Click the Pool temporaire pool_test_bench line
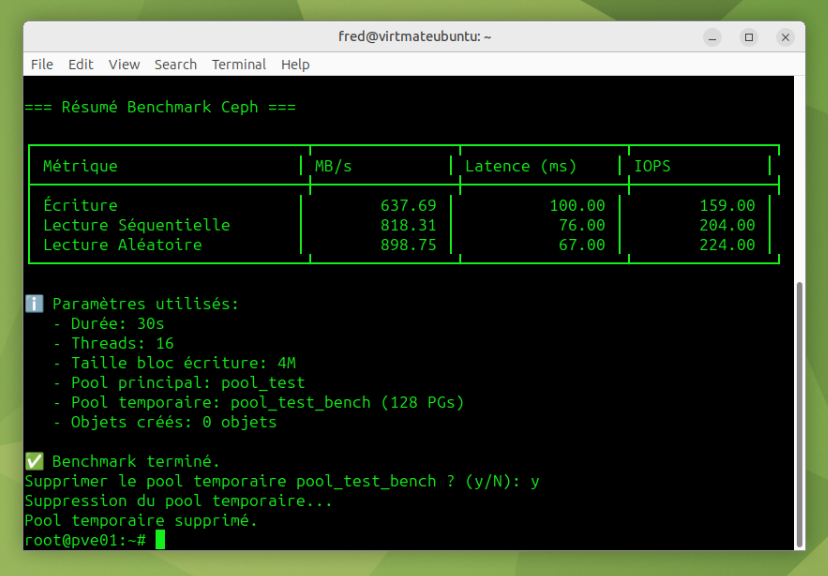This screenshot has height=576, width=828. coord(259,402)
